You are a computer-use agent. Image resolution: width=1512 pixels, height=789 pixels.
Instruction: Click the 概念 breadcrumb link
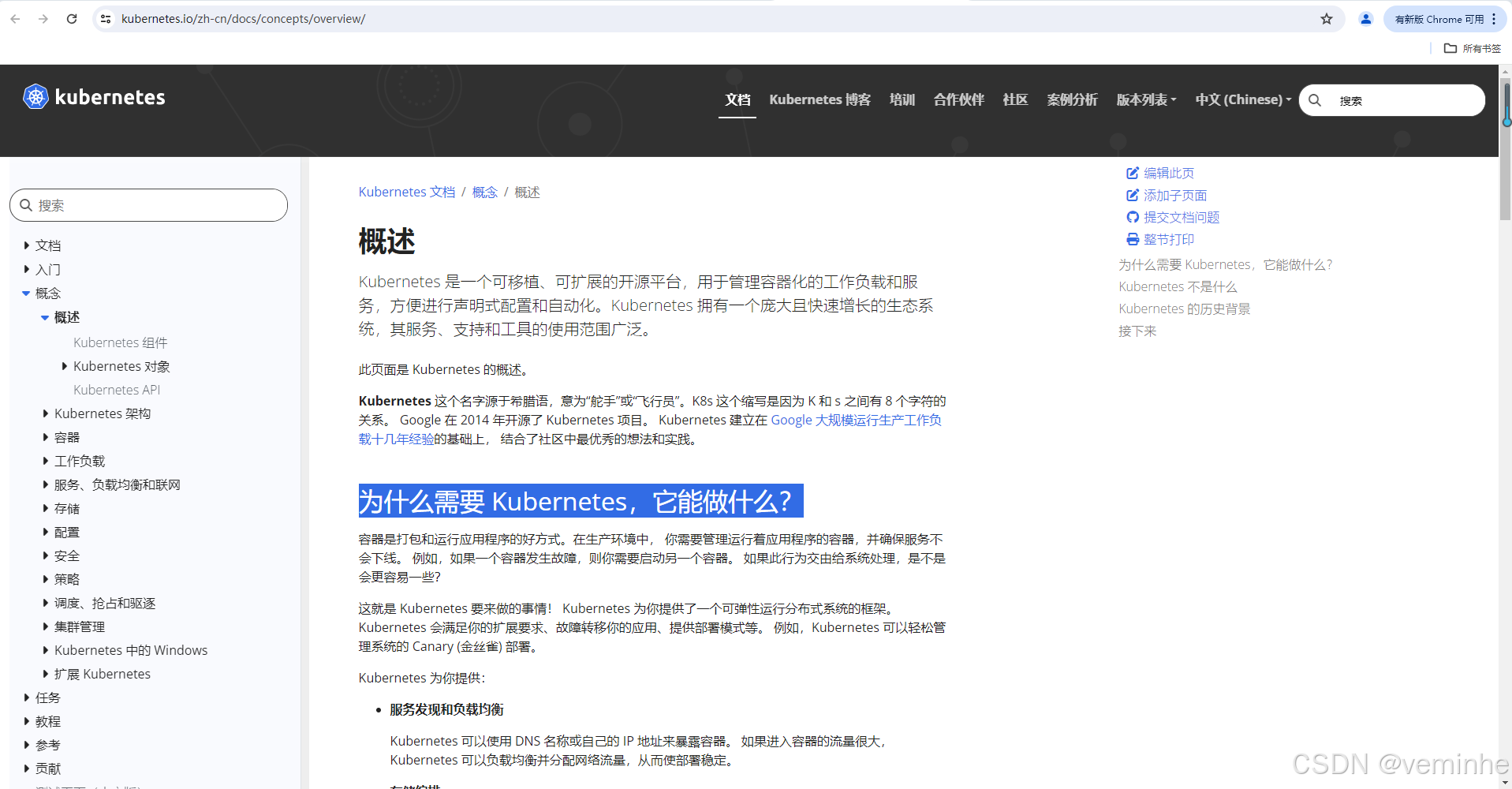pos(485,192)
